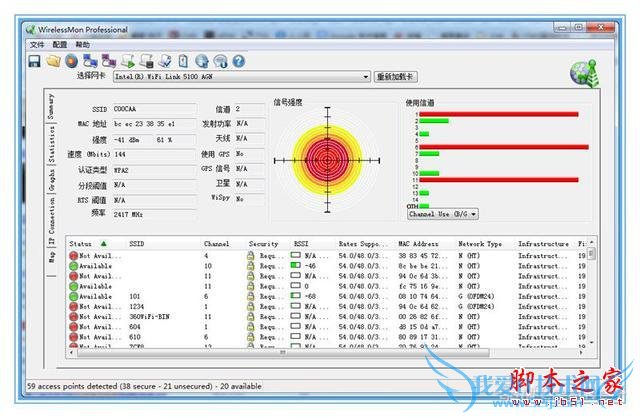Switch to the Summary side tab

tap(51, 106)
